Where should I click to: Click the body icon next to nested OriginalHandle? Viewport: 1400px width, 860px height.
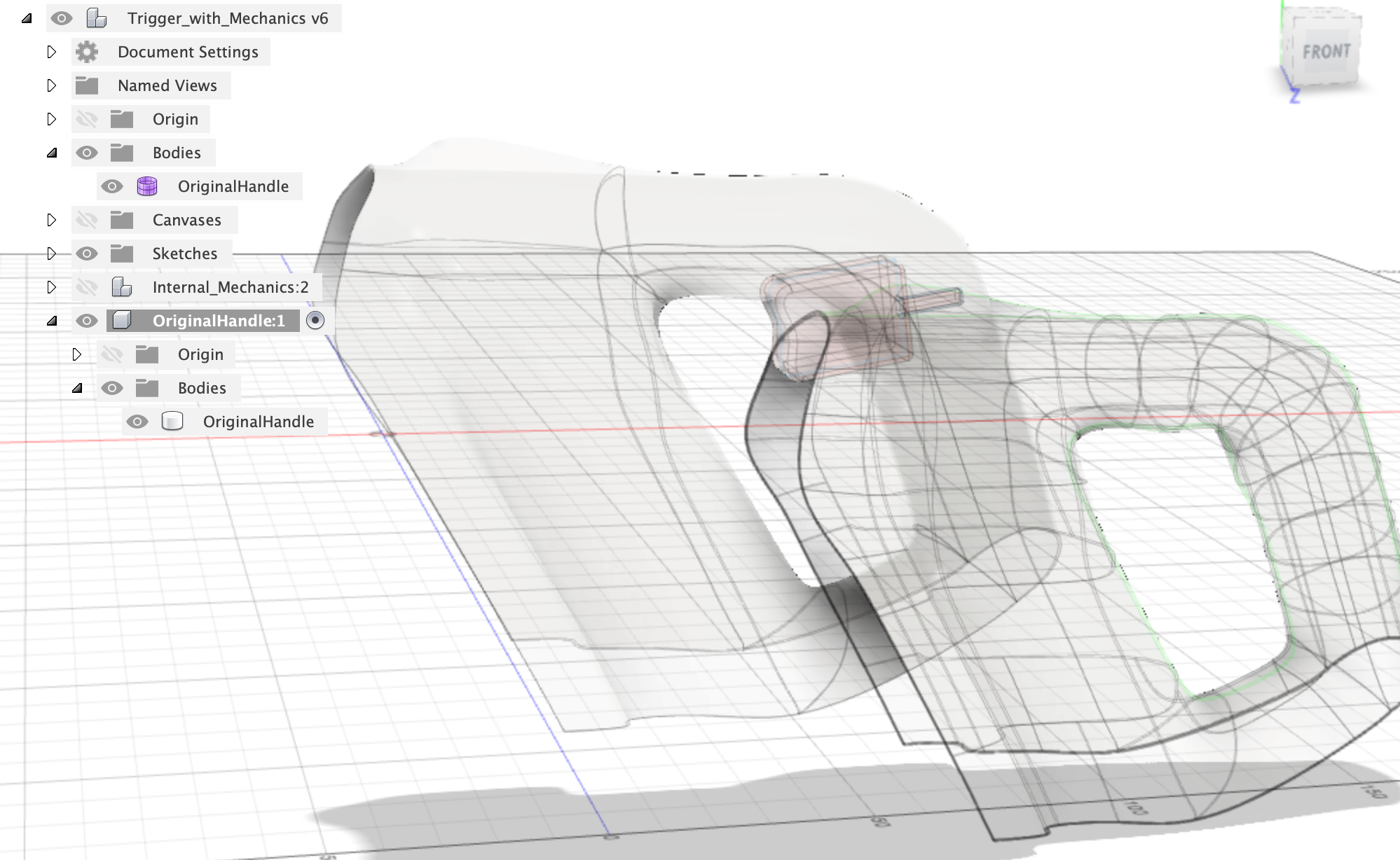pyautogui.click(x=173, y=421)
